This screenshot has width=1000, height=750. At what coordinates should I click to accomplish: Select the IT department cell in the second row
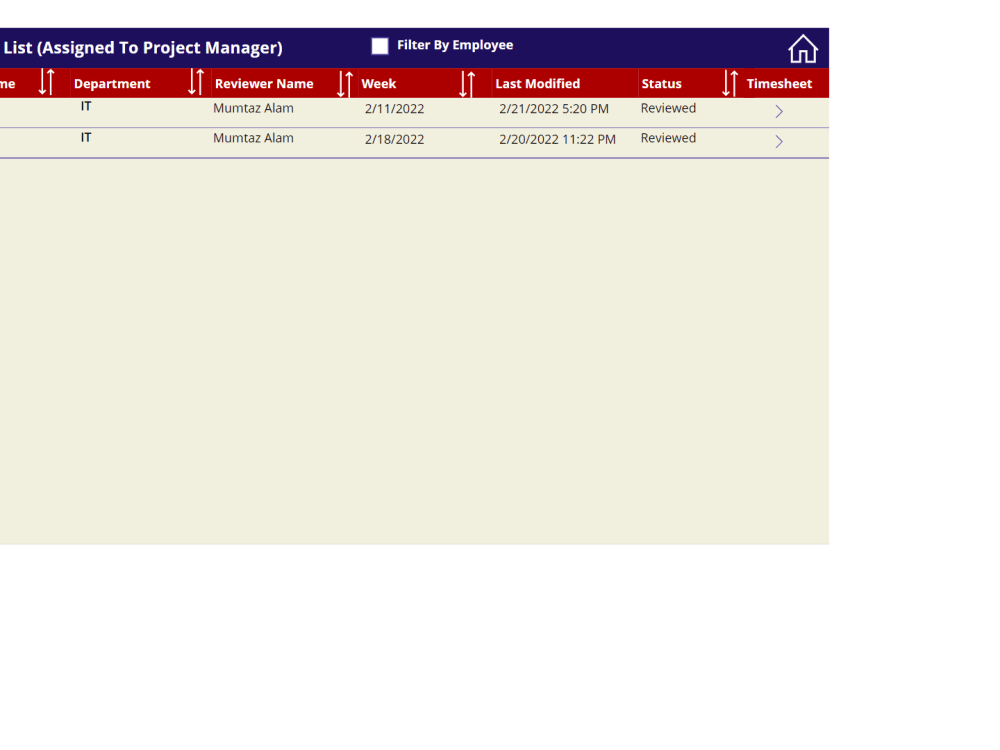click(x=86, y=138)
